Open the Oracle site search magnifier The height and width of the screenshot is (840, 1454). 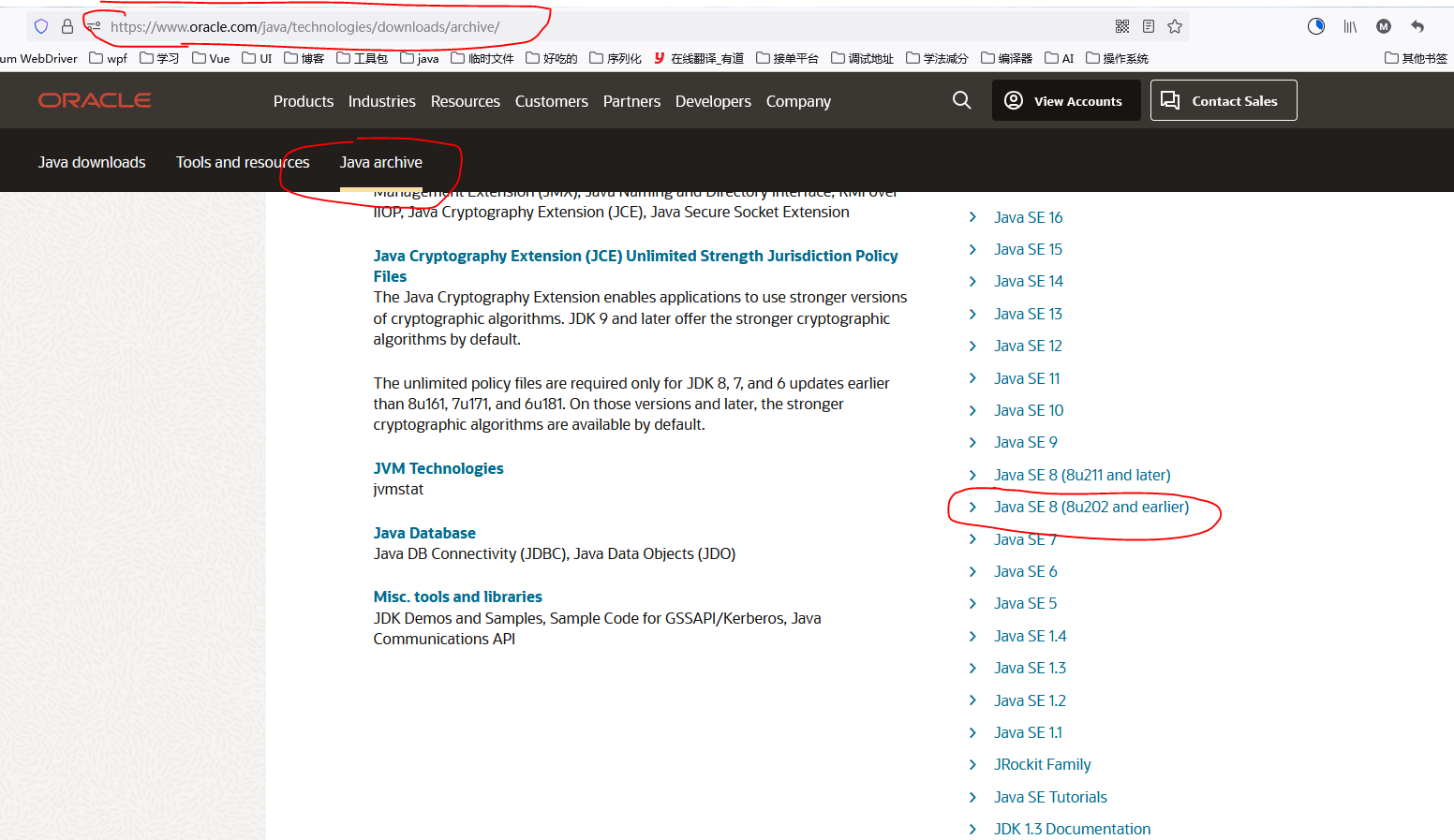click(962, 100)
